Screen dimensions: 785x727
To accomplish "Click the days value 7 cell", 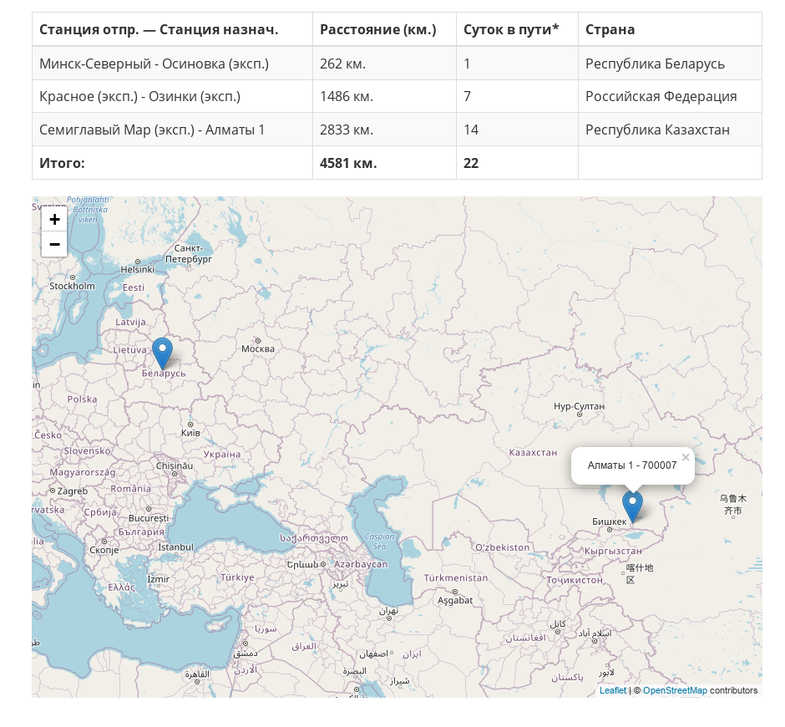I will coord(517,96).
